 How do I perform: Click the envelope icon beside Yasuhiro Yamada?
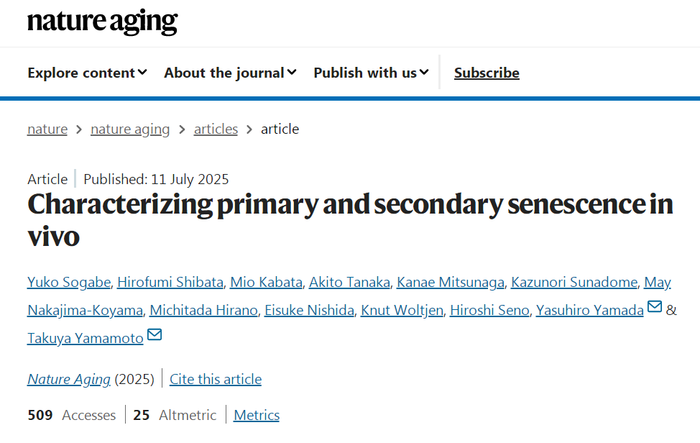[654, 306]
